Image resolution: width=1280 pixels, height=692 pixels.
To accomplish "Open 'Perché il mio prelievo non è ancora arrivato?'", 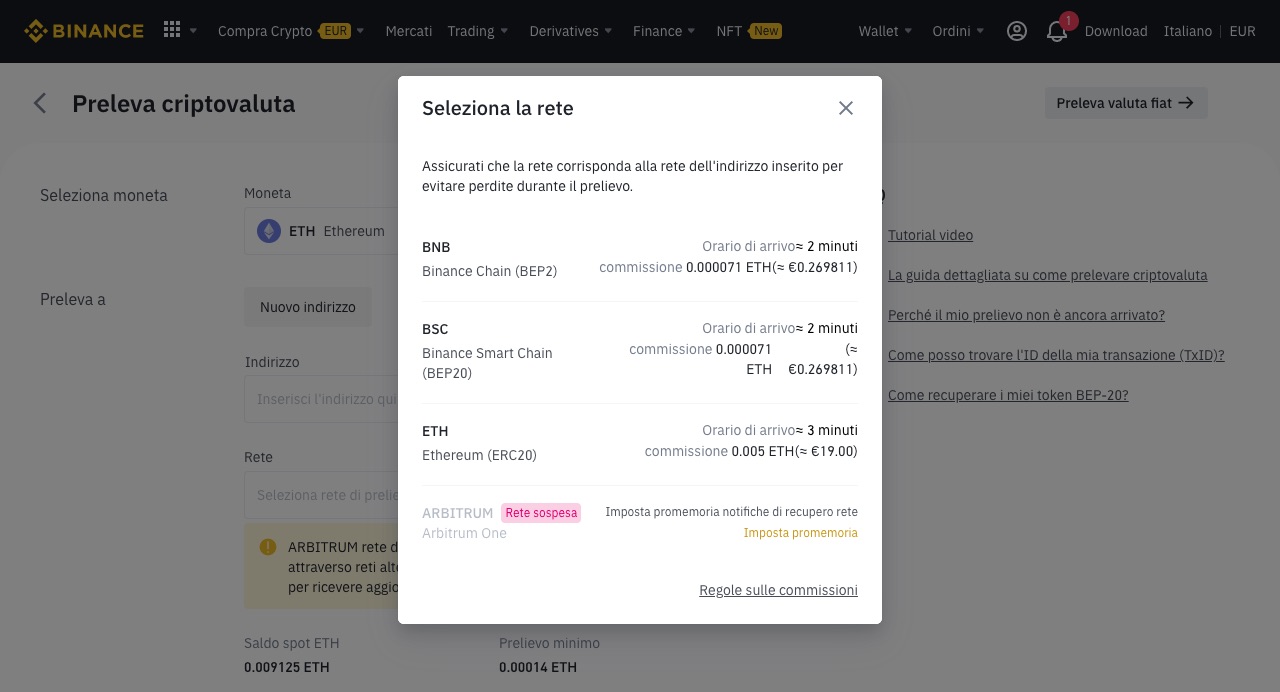I will click(x=1026, y=315).
